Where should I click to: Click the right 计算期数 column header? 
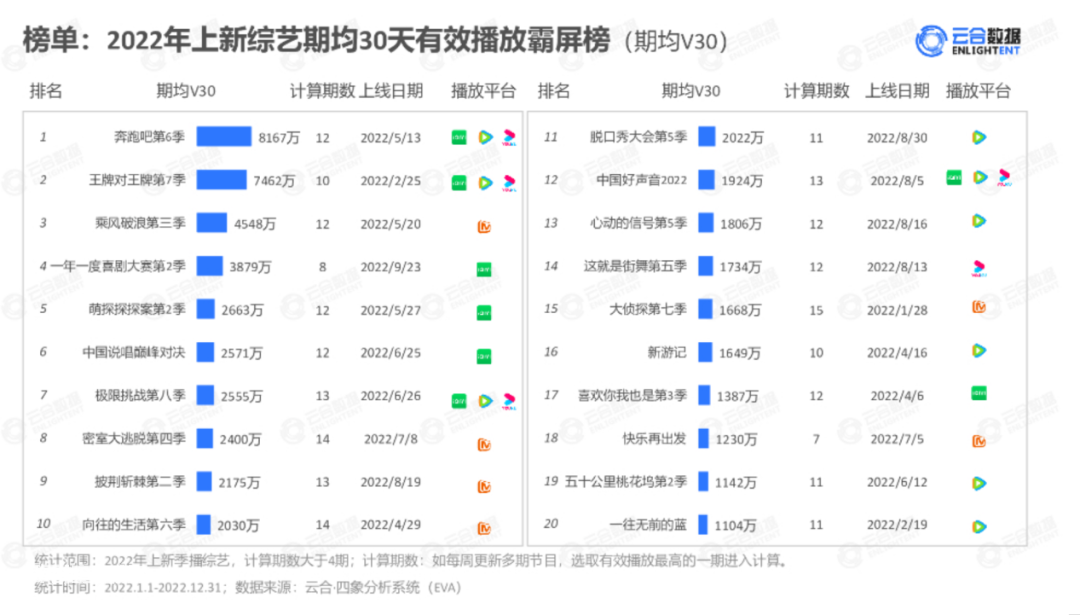[816, 91]
